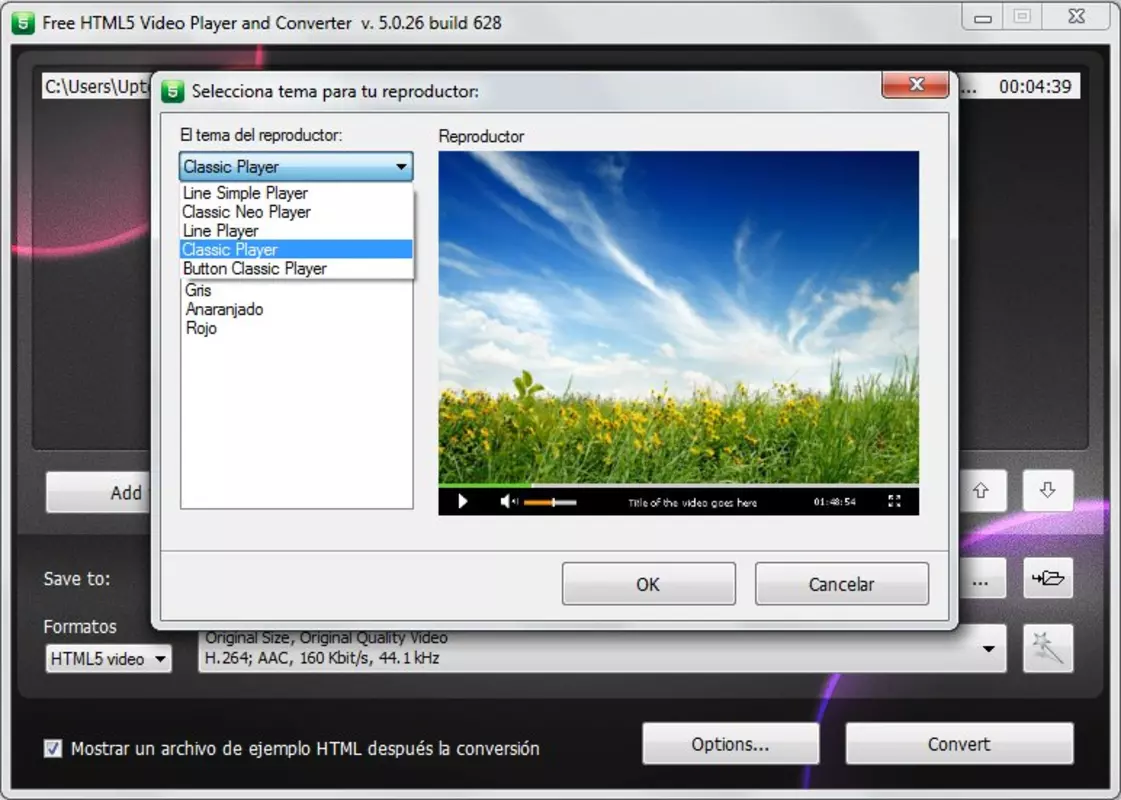Select the Anaranjado color scheme
The height and width of the screenshot is (800, 1121).
(x=224, y=310)
